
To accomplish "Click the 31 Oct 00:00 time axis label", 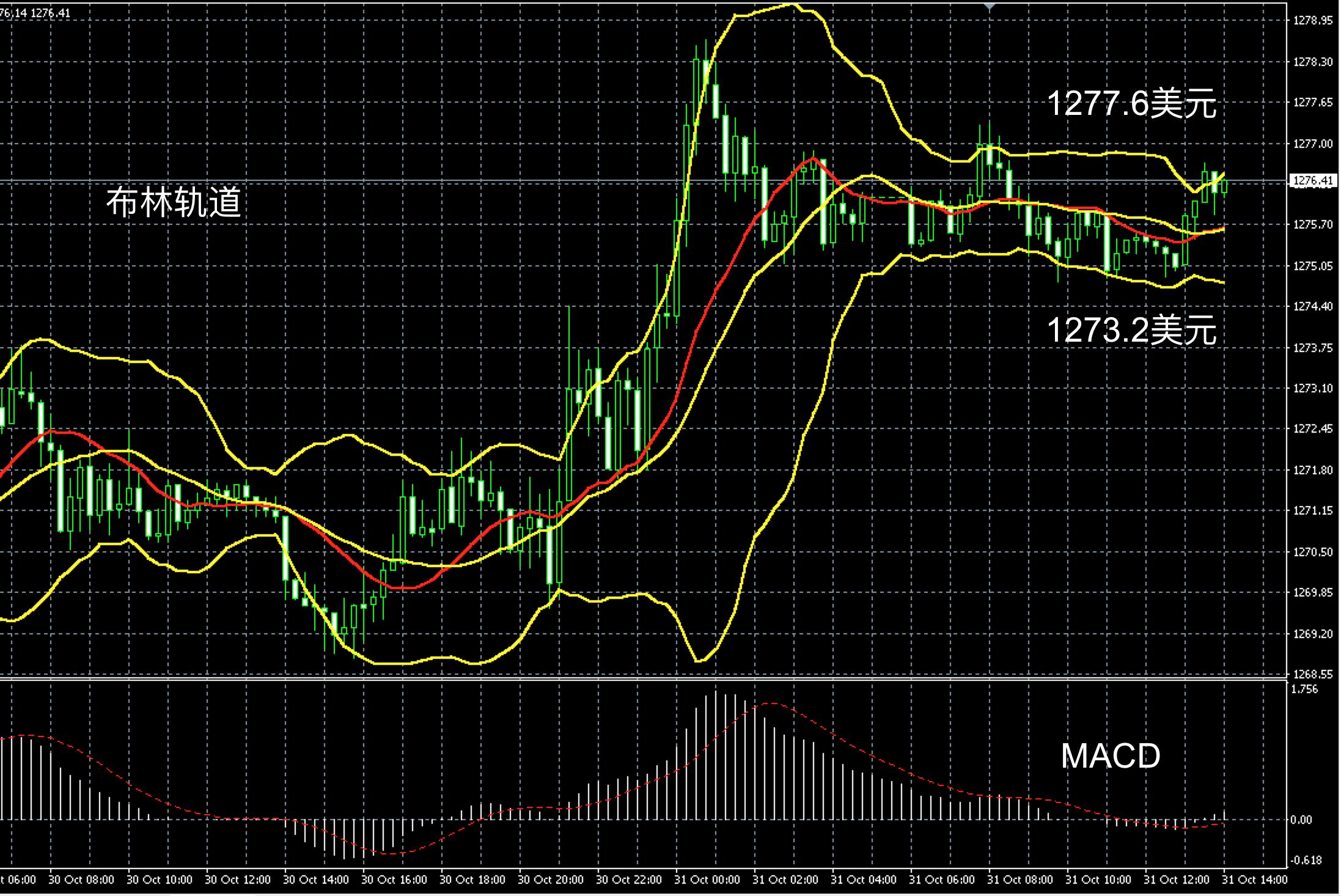I will (x=707, y=880).
